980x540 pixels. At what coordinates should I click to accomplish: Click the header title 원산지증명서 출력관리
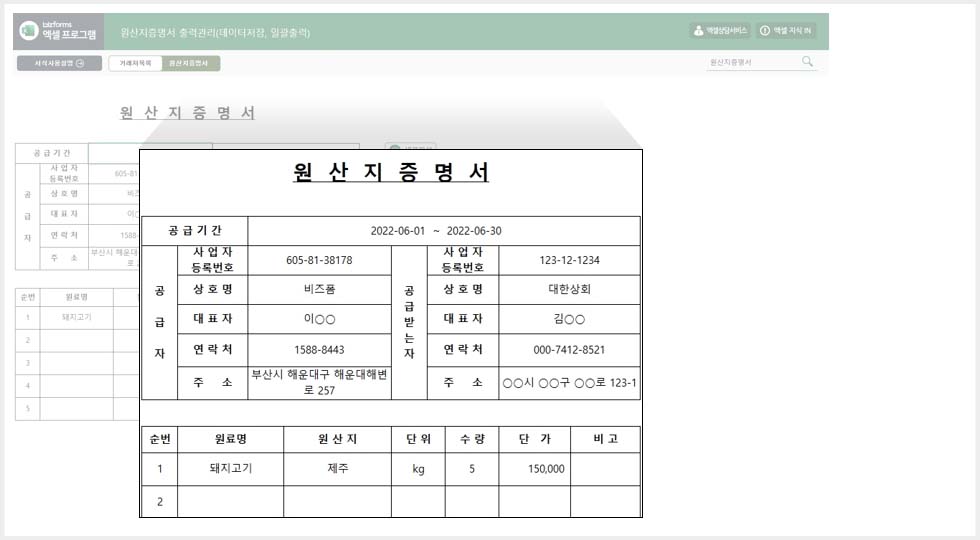[x=215, y=32]
